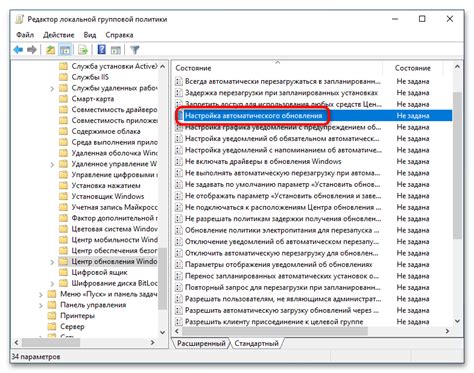
Task: Click the Up one level folder icon
Action: pyautogui.click(x=50, y=50)
